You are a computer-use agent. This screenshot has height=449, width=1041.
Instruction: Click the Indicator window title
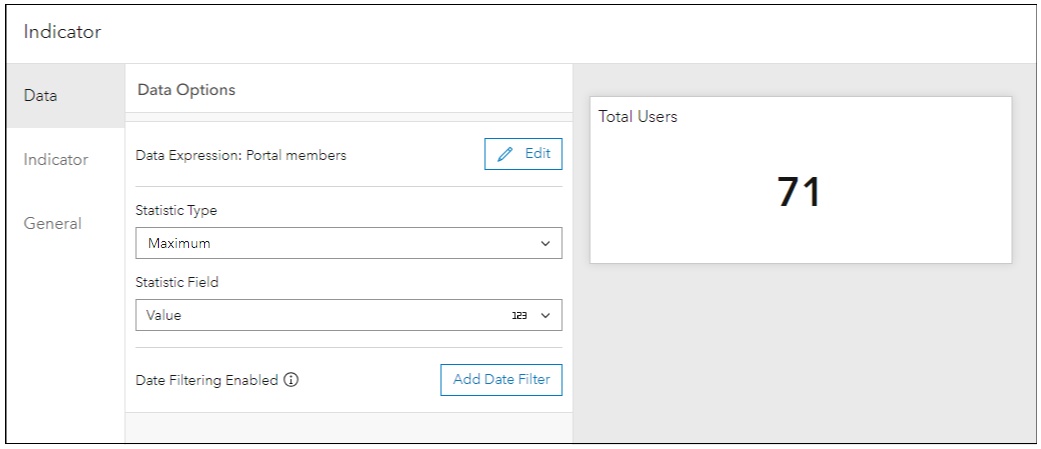pos(62,32)
